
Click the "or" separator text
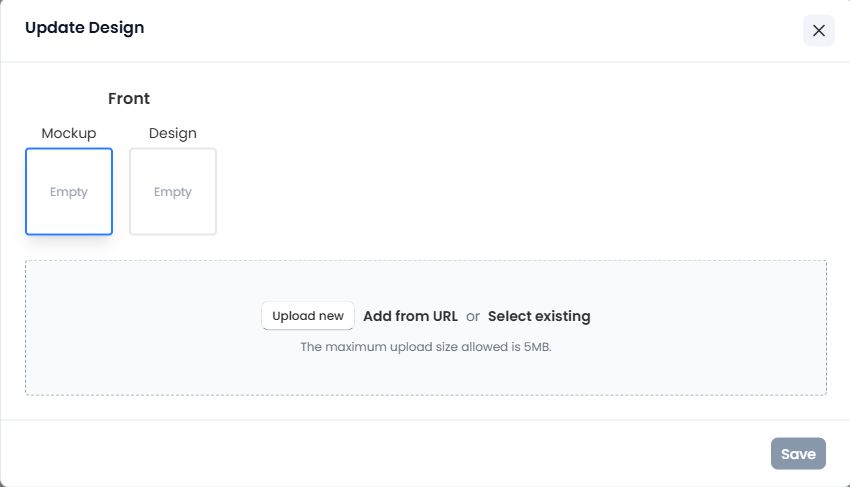pyautogui.click(x=473, y=316)
